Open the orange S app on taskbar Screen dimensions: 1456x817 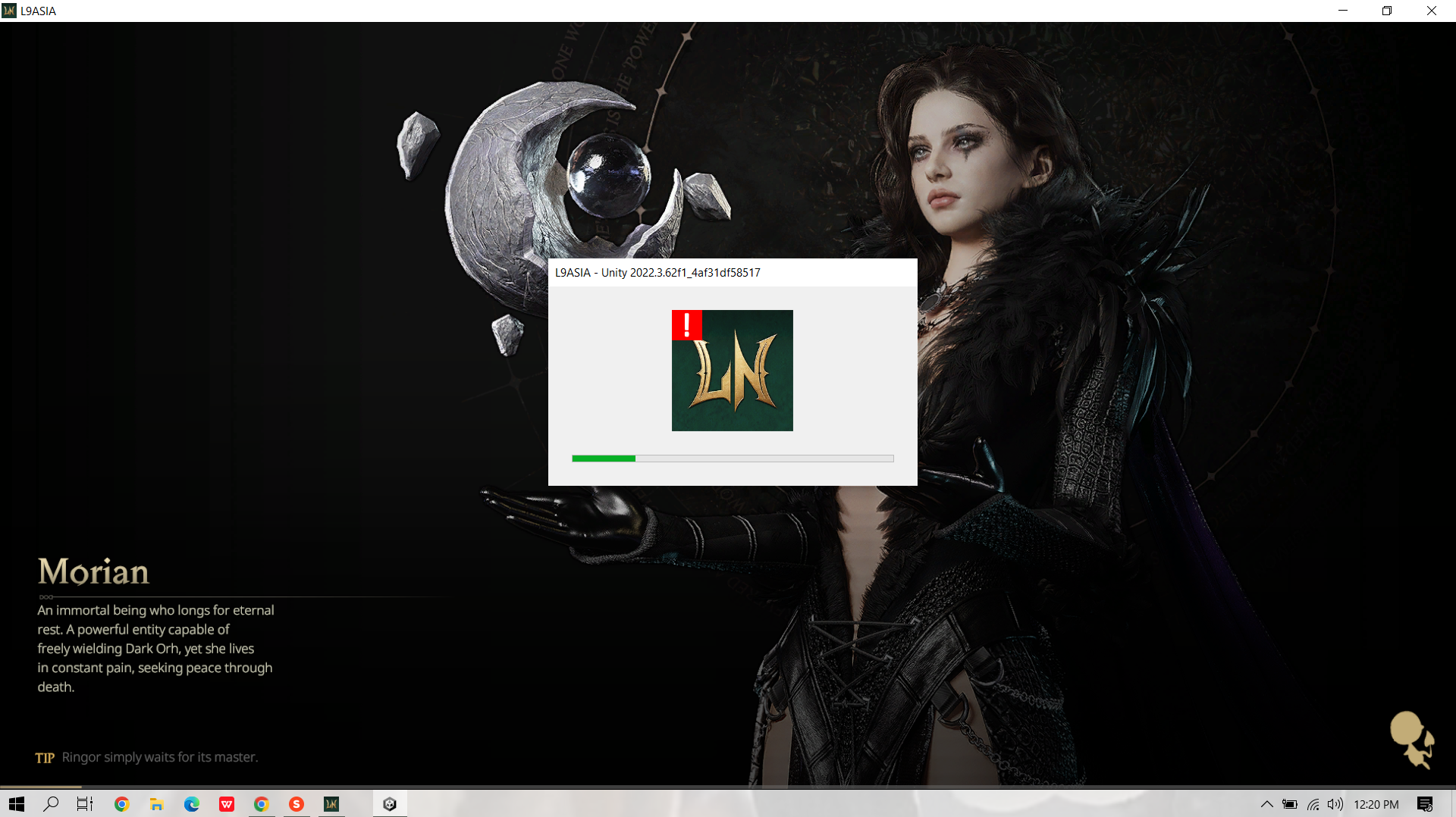[296, 804]
